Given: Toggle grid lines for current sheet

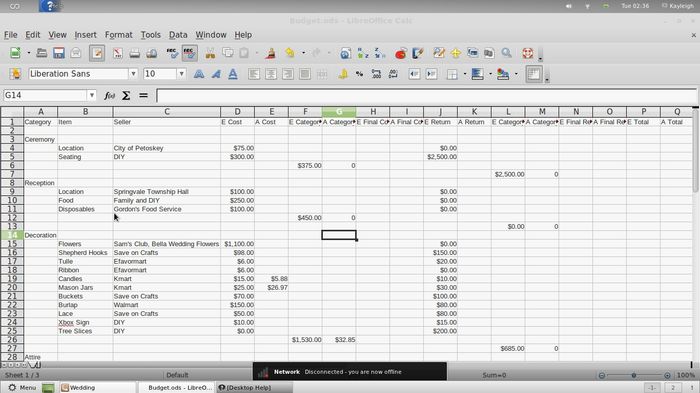Looking at the screenshot, I should pyautogui.click(x=533, y=74).
